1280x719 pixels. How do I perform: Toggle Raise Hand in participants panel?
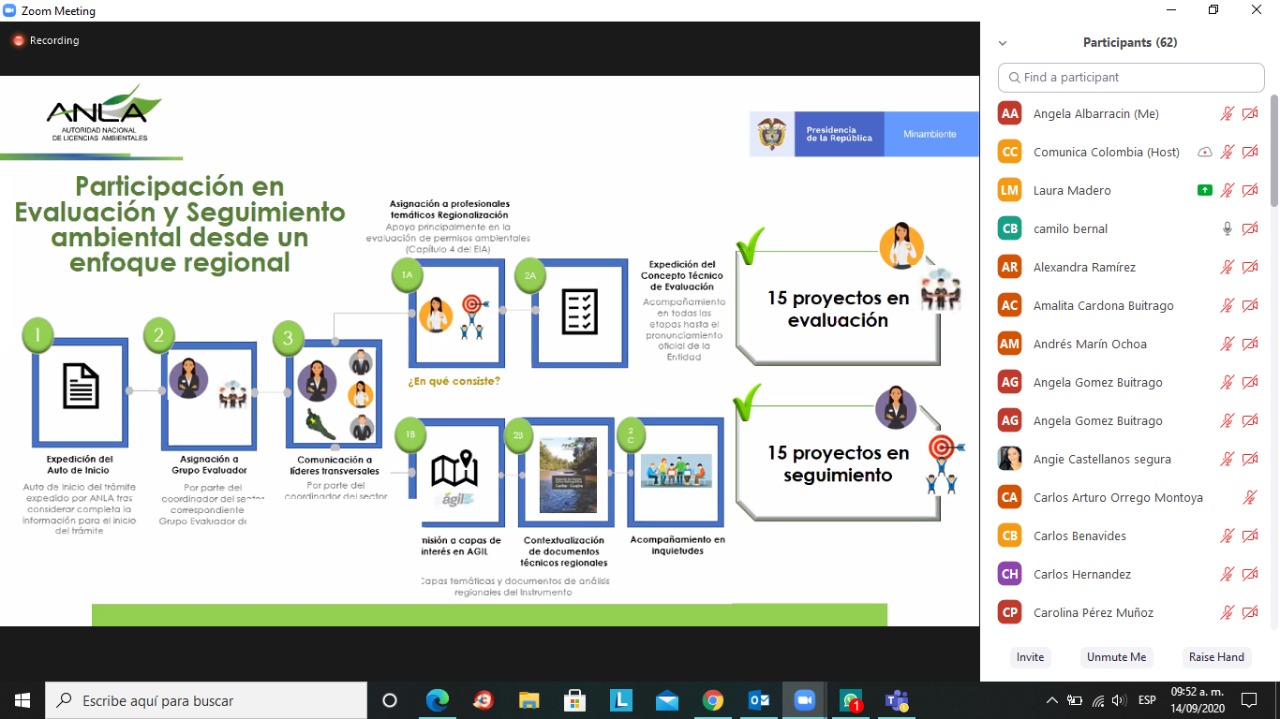1216,657
